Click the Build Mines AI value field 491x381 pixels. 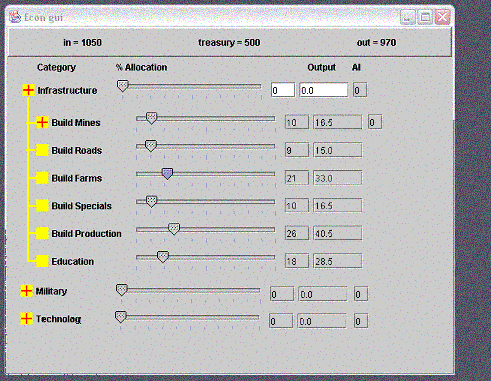point(375,122)
